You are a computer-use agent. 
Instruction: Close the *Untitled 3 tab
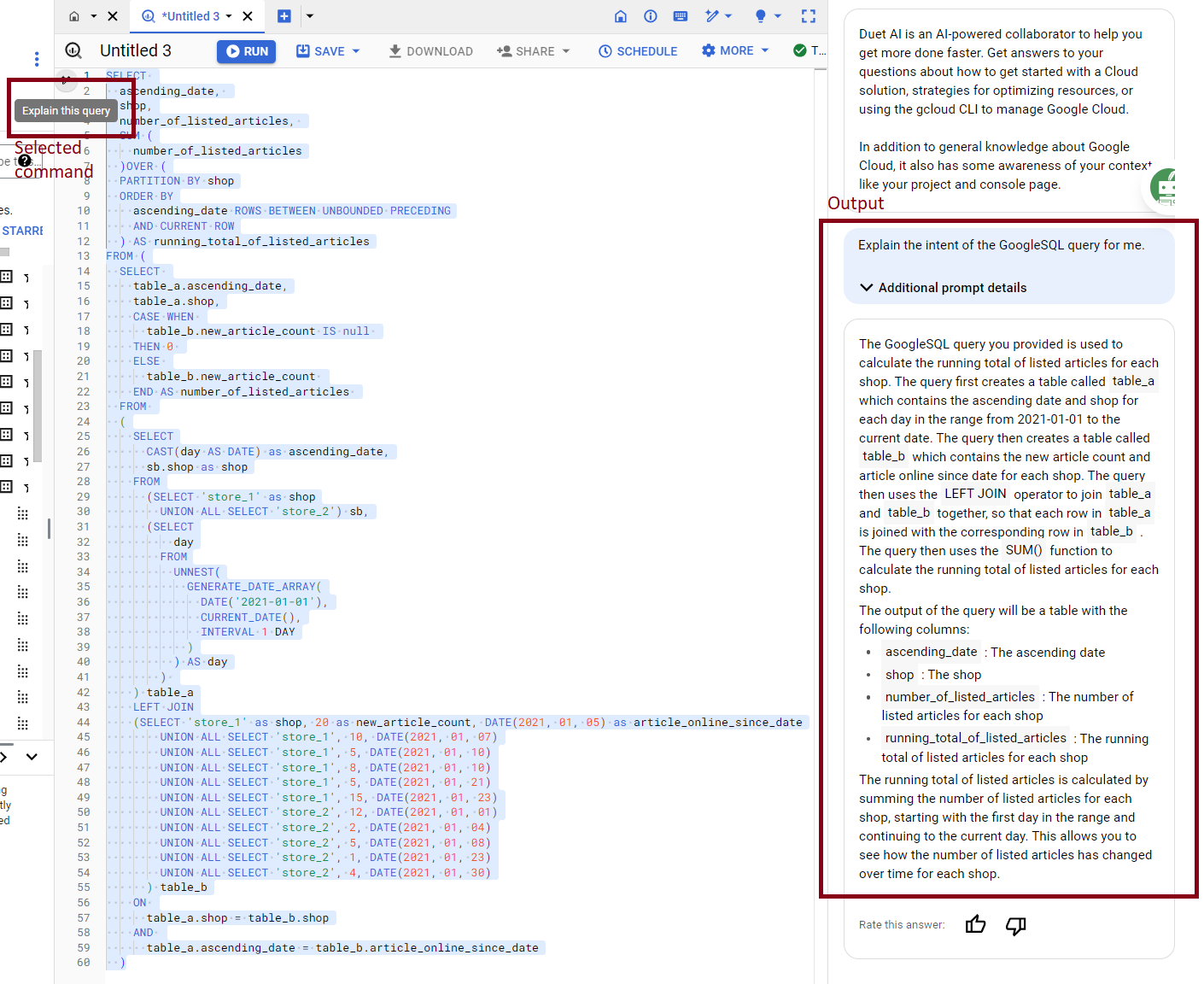tap(248, 16)
